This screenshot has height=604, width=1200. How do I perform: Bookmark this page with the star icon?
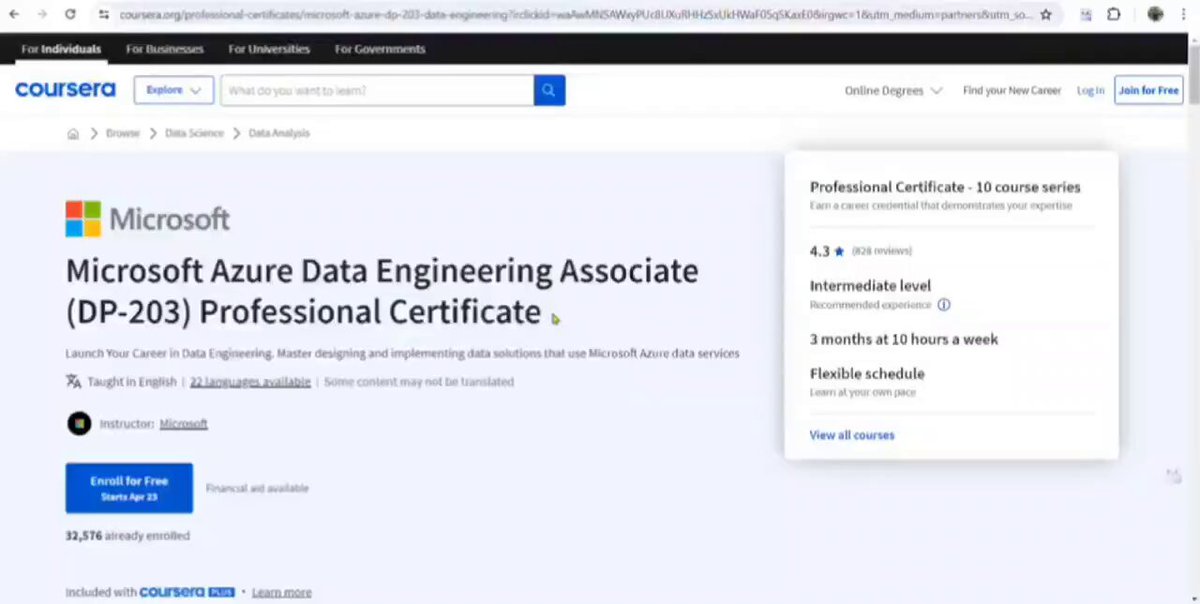(1046, 15)
